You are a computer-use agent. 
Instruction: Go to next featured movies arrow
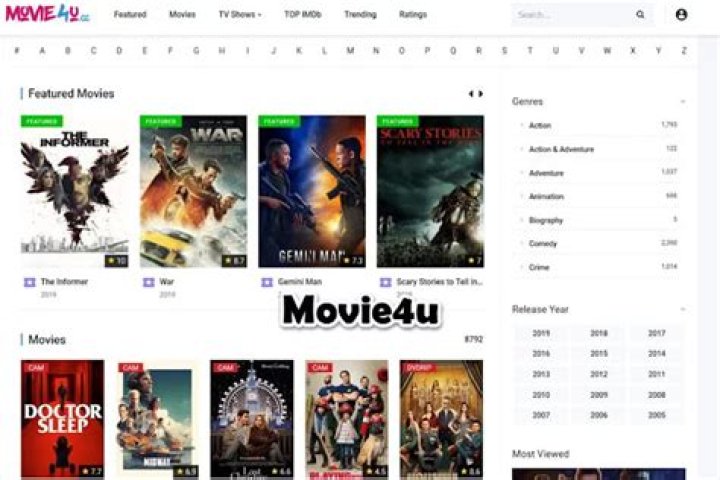[481, 94]
